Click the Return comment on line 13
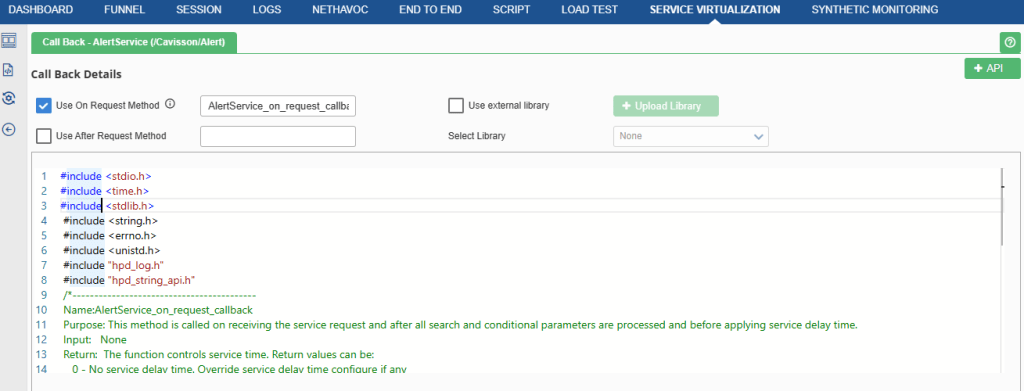 coord(218,355)
